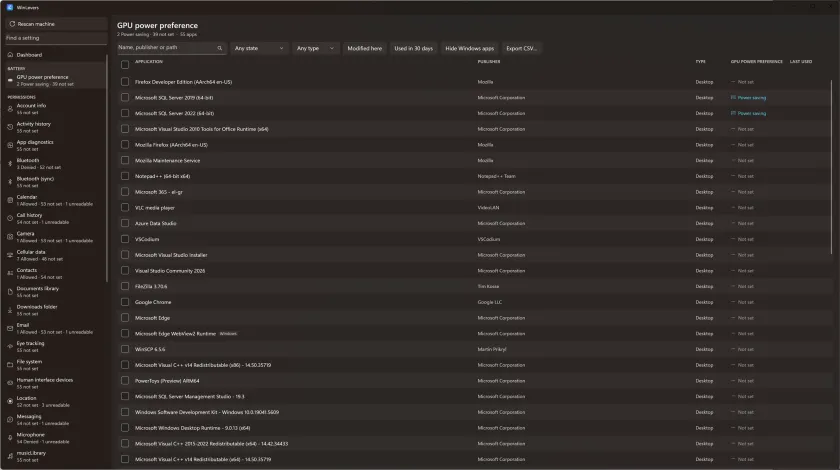
Task: Open Downloads folder via its icon
Action: point(10,310)
